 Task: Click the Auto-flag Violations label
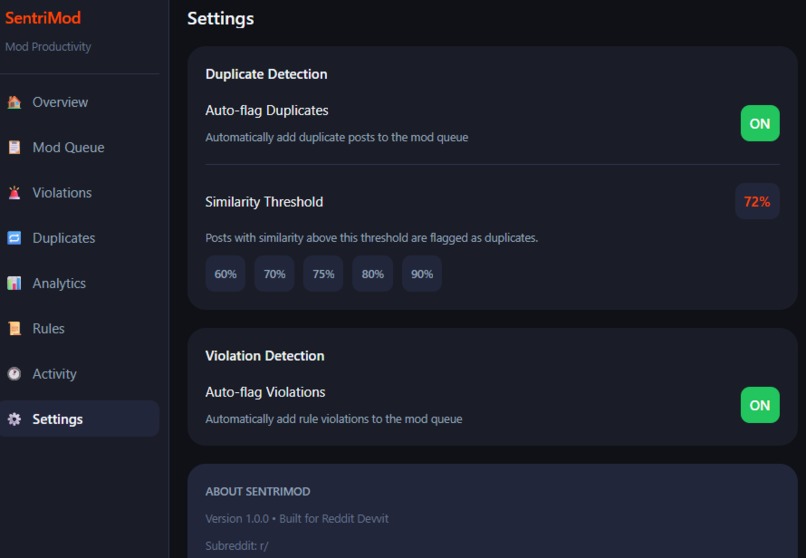coord(265,392)
